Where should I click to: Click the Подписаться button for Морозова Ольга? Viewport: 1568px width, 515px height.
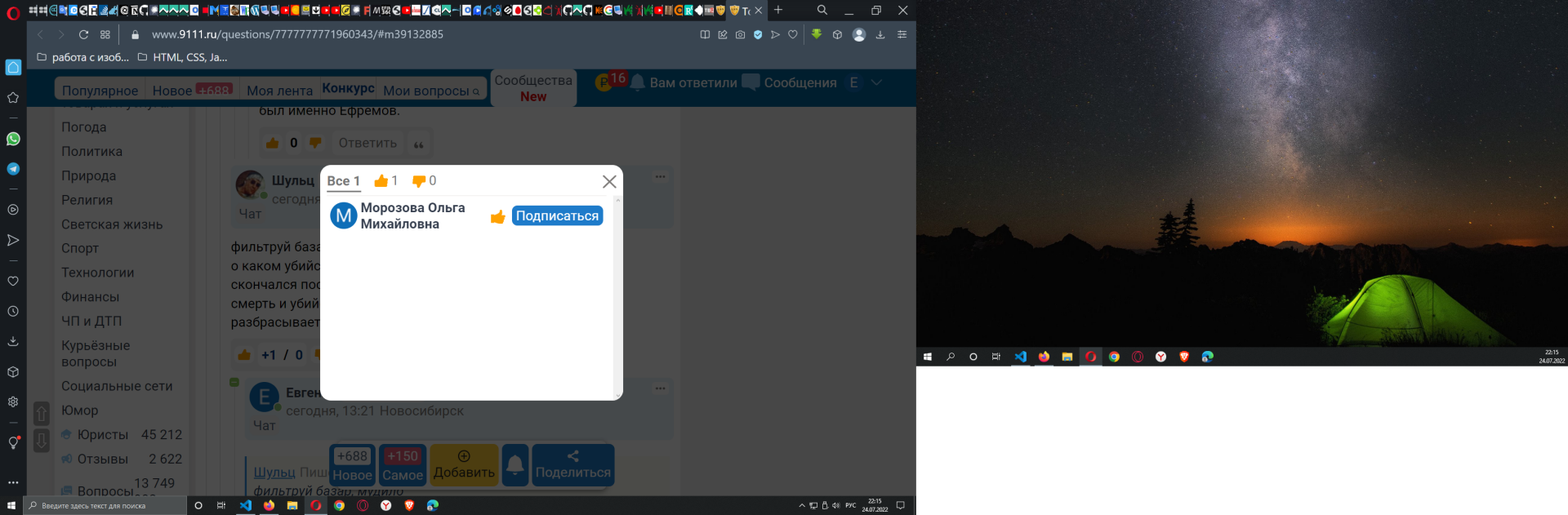tap(557, 215)
